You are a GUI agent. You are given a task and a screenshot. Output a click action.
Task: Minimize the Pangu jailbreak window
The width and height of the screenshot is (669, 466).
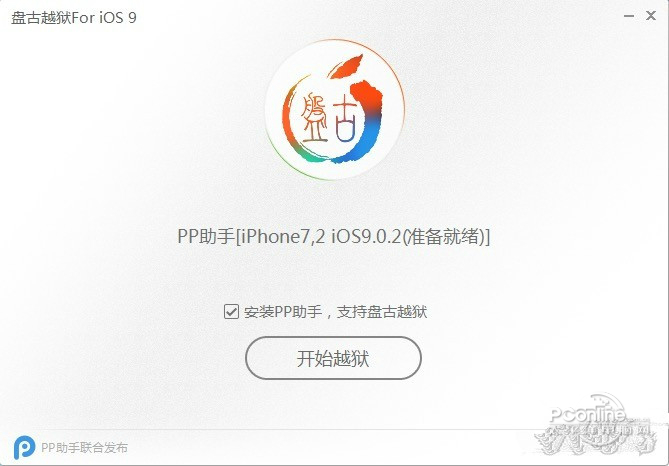tap(628, 16)
